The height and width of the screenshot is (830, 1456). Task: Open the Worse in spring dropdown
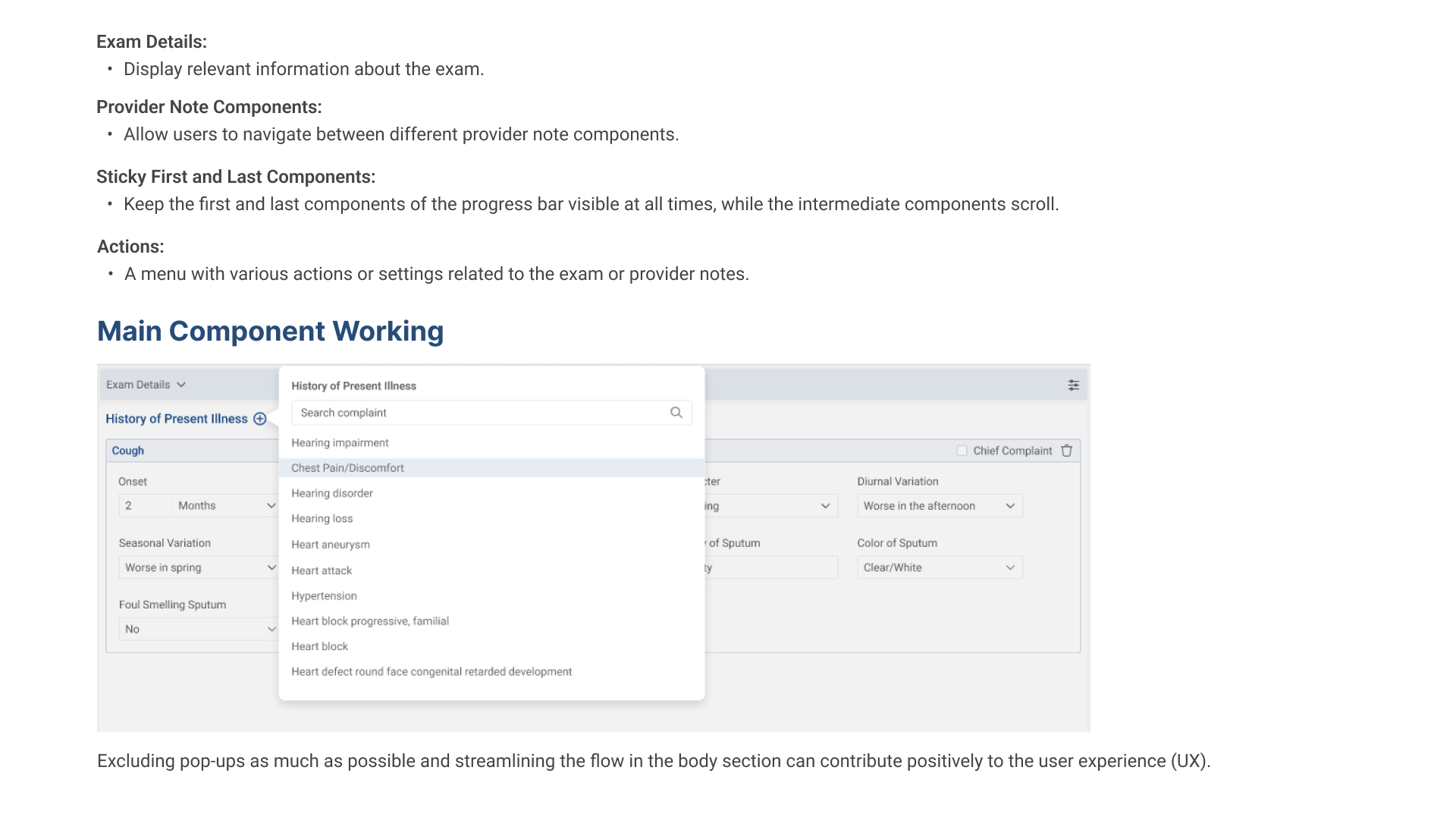pos(199,567)
